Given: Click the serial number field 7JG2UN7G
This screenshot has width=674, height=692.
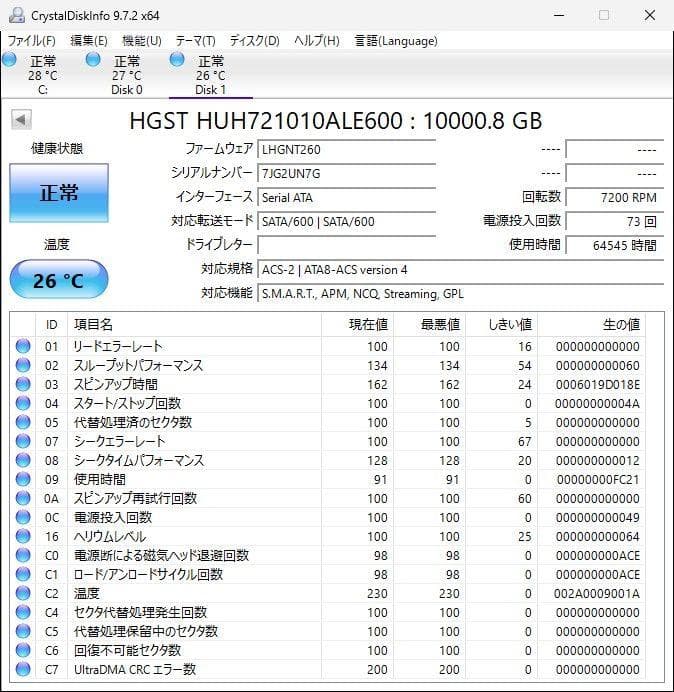Looking at the screenshot, I should tap(347, 173).
